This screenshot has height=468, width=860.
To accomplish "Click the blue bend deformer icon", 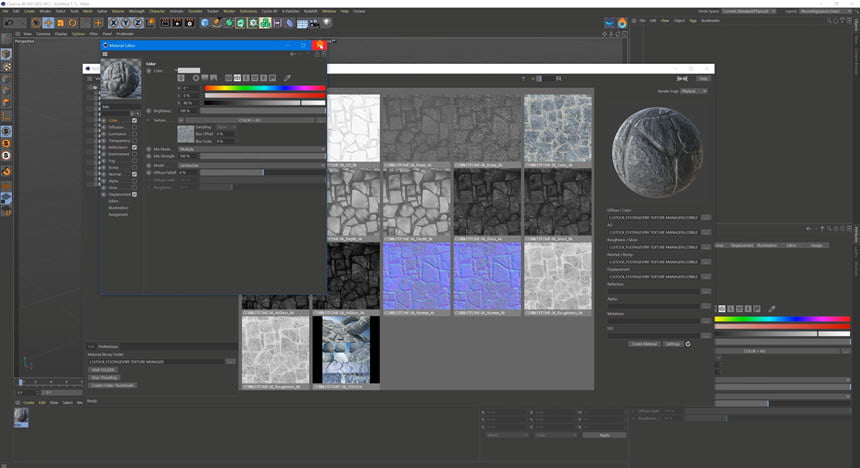I will pyautogui.click(x=290, y=23).
